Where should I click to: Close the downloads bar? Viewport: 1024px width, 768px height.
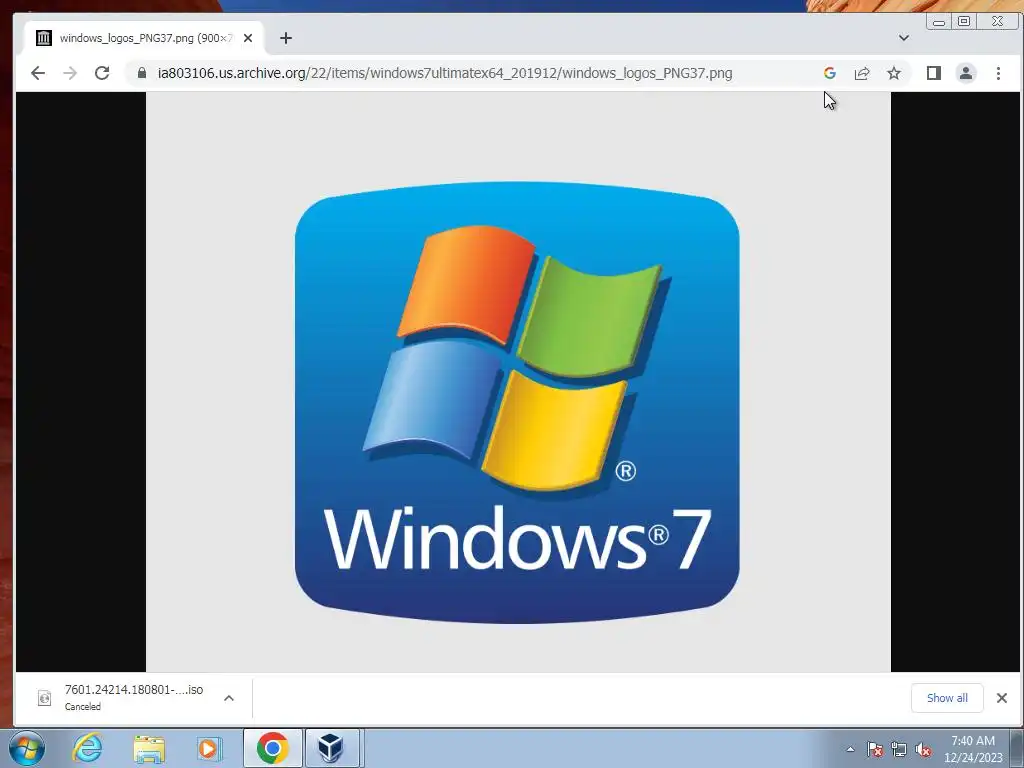coord(1002,698)
